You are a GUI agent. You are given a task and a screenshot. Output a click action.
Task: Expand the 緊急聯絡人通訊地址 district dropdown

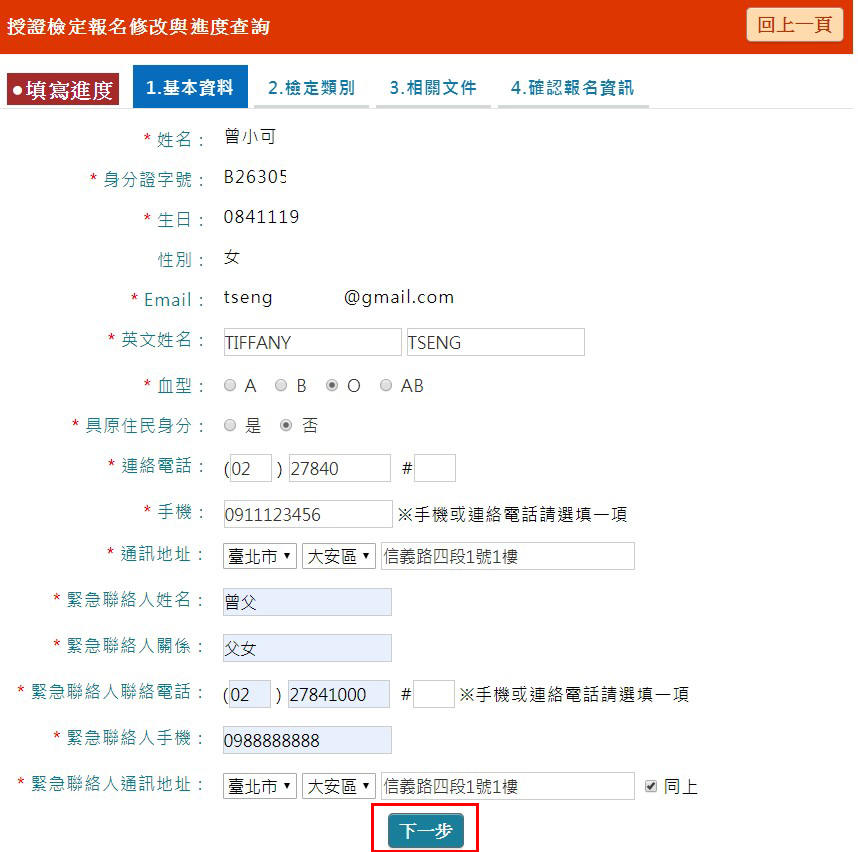coord(339,786)
